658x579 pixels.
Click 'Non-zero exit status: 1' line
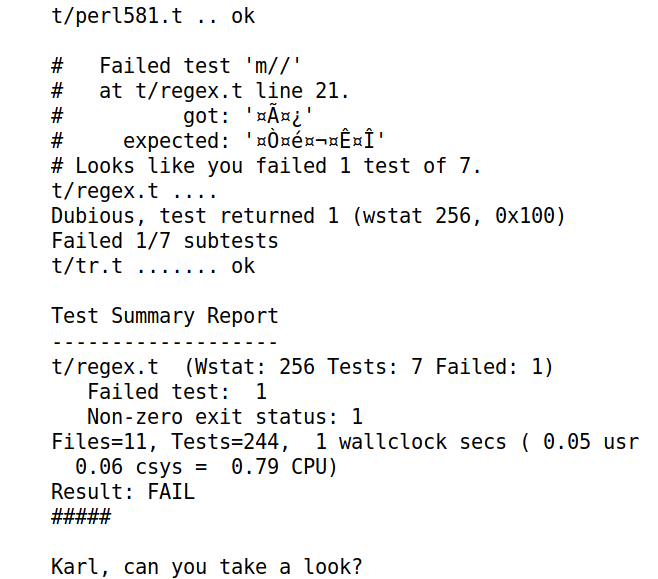point(225,417)
